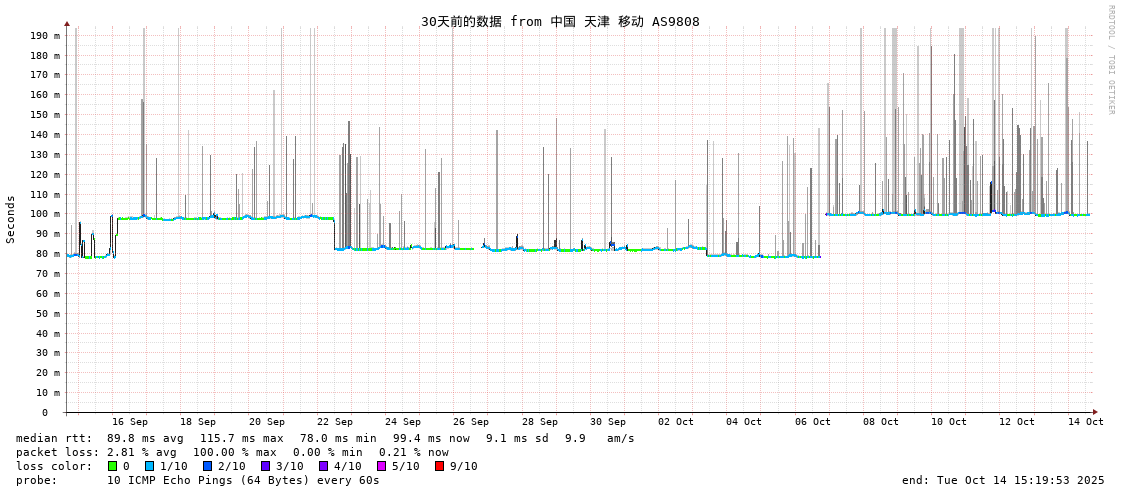Click the purple 4/10 loss swatch

[323, 466]
